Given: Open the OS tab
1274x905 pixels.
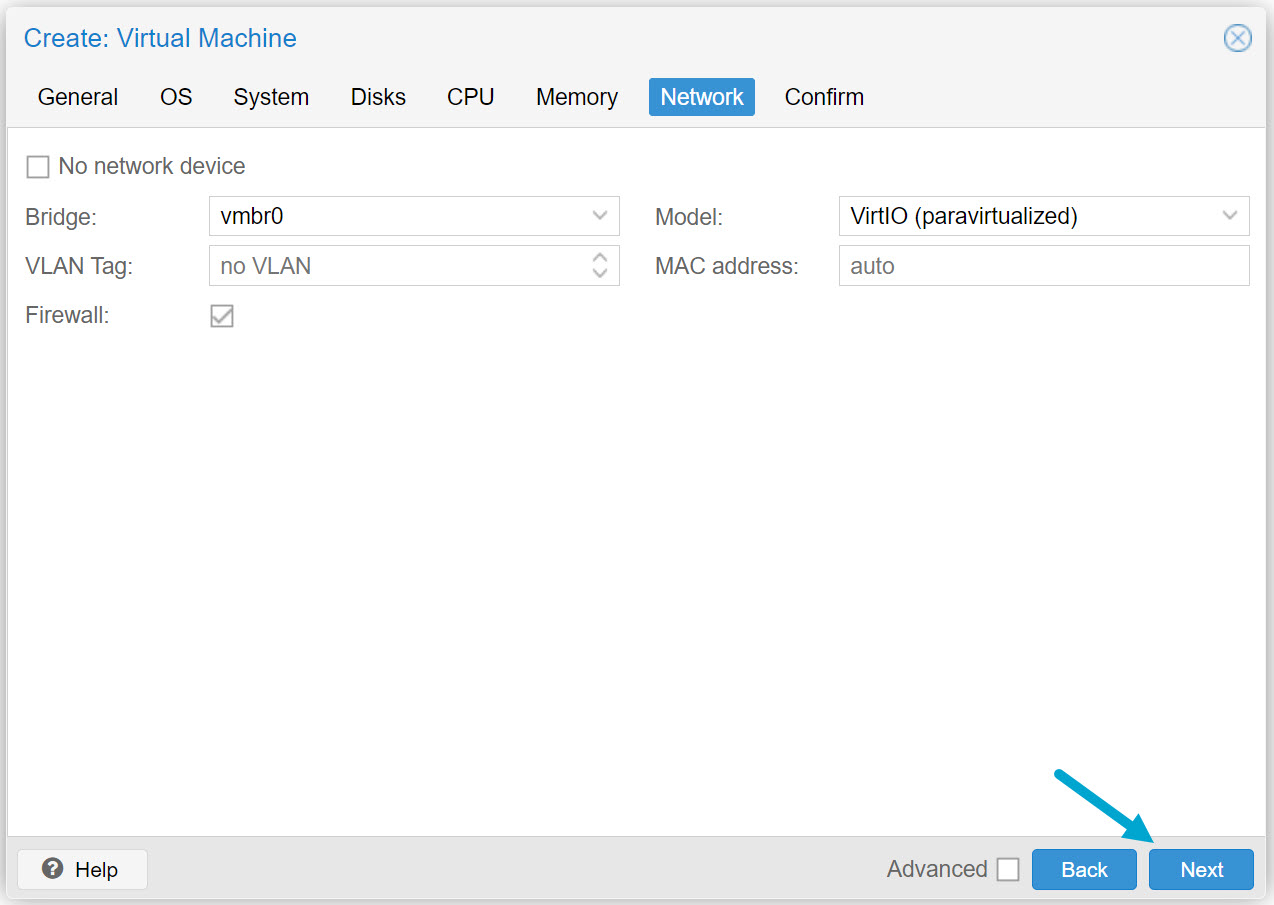Looking at the screenshot, I should coord(175,96).
